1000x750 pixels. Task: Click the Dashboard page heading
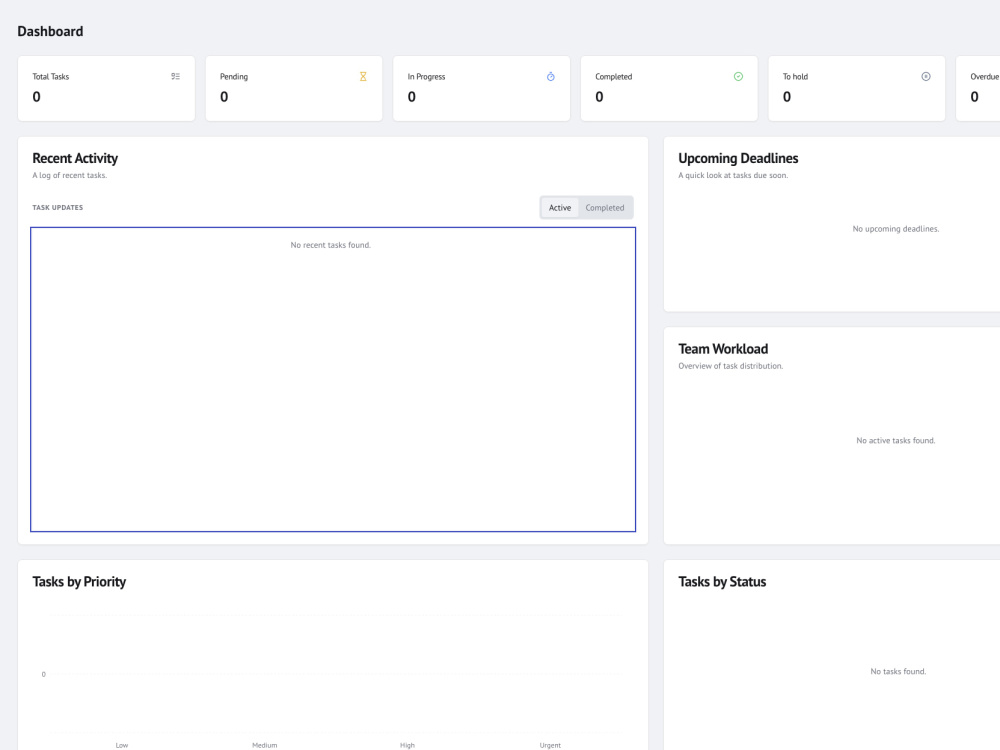50,31
